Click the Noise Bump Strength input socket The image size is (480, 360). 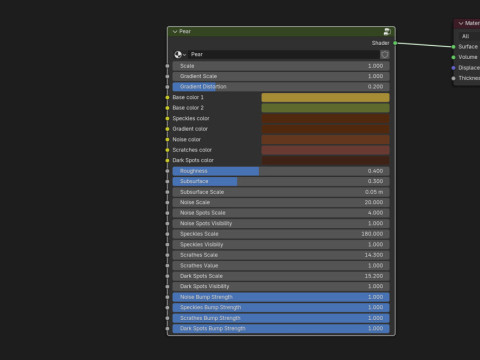[167, 297]
